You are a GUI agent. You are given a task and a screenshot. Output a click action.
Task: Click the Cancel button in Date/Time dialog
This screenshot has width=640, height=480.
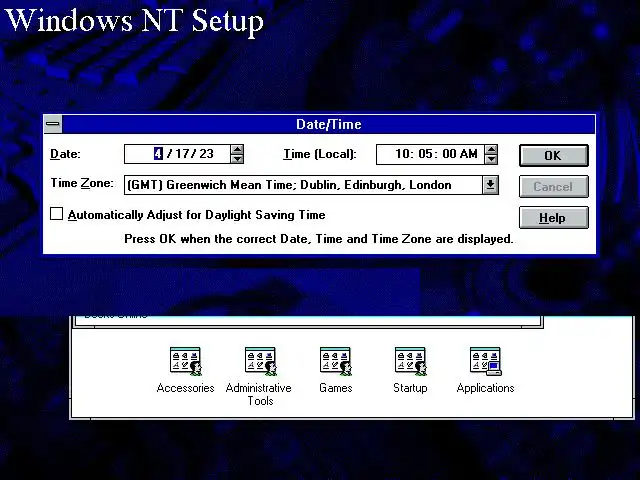coord(553,187)
